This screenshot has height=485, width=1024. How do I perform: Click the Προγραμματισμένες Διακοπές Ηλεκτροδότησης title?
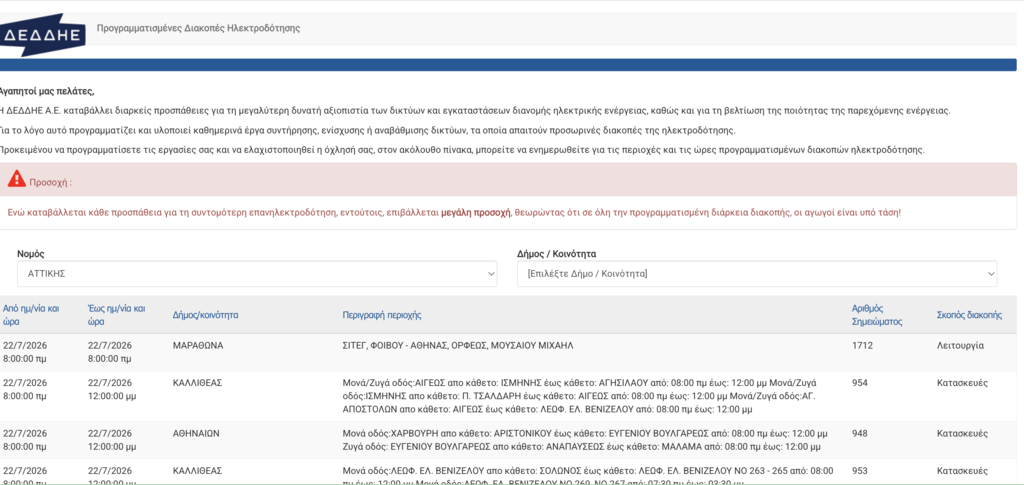point(199,29)
